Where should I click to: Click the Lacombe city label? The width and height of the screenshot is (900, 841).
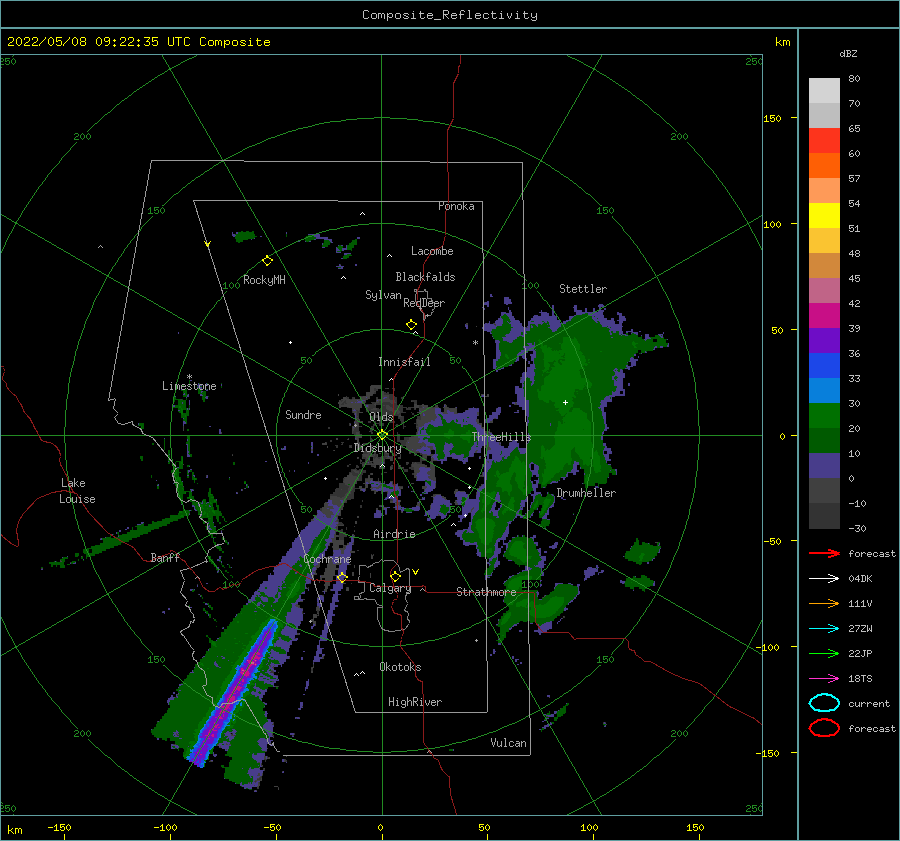(432, 251)
